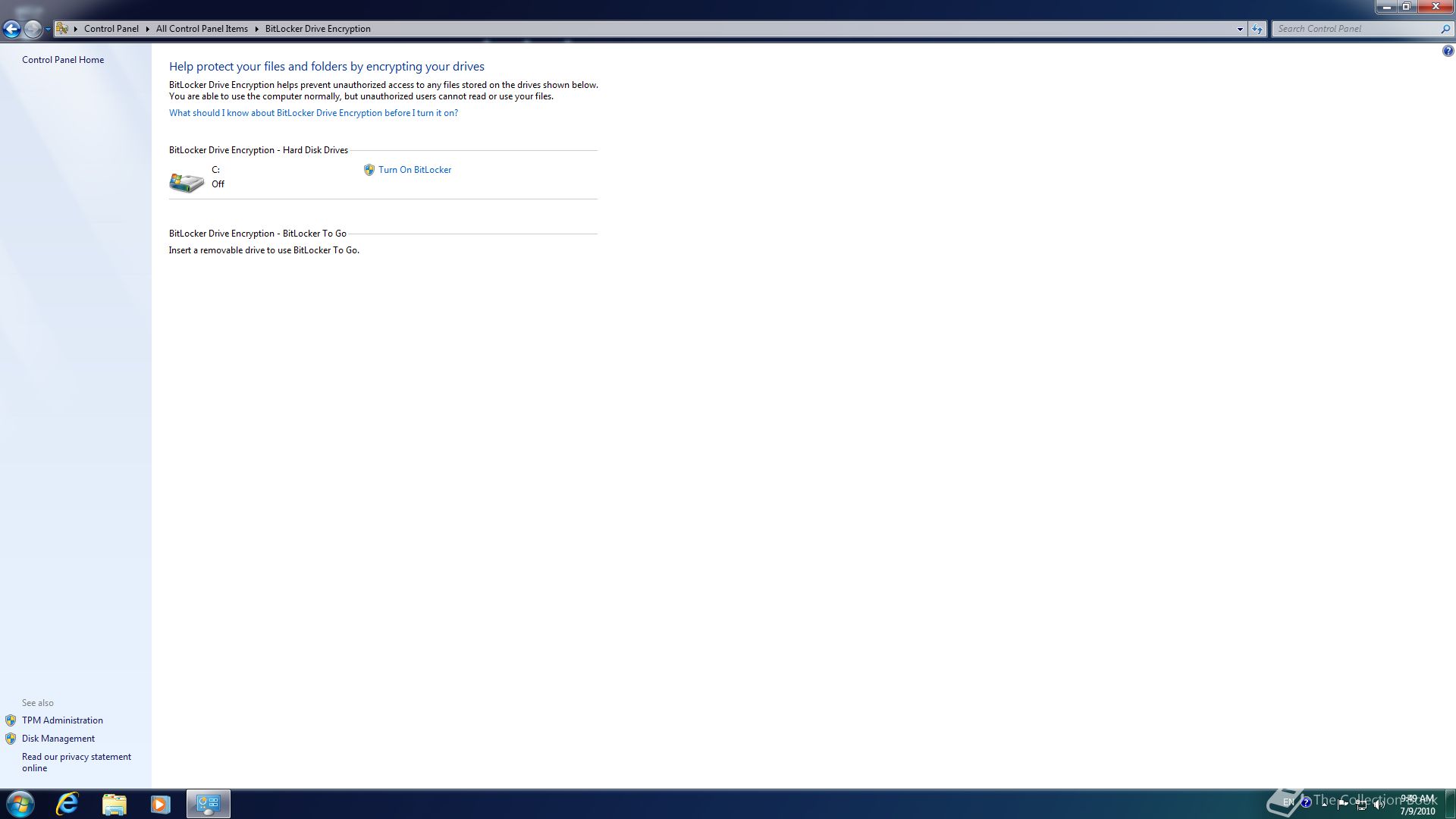Go to Control Panel Home

(x=63, y=60)
